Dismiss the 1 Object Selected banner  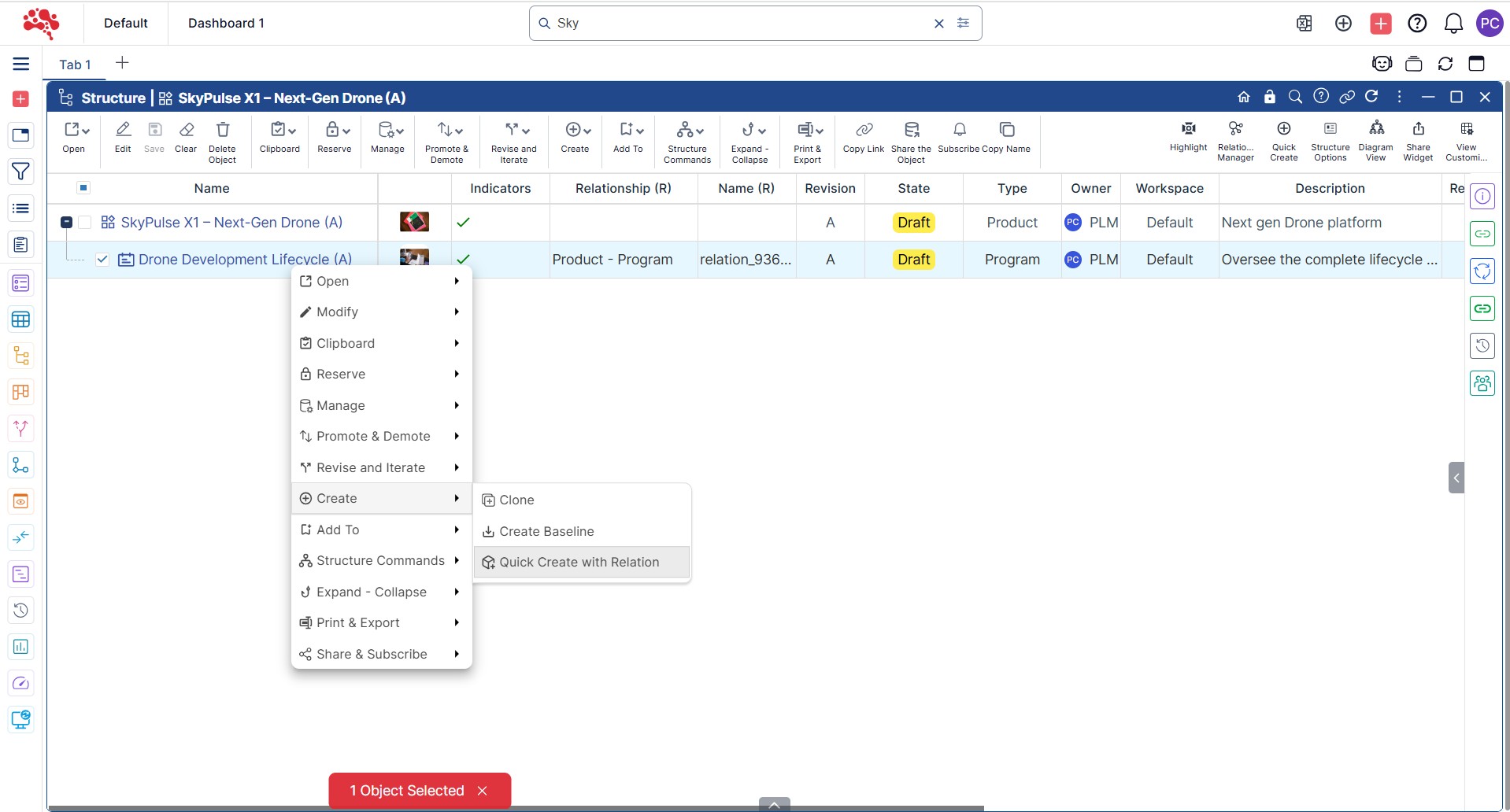click(483, 791)
